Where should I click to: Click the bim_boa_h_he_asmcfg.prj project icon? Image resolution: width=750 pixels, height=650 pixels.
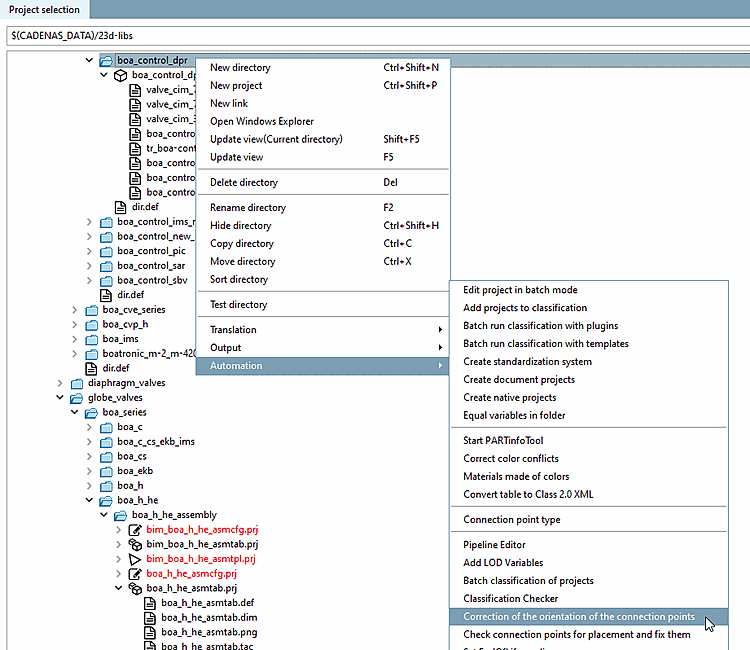pyautogui.click(x=135, y=529)
